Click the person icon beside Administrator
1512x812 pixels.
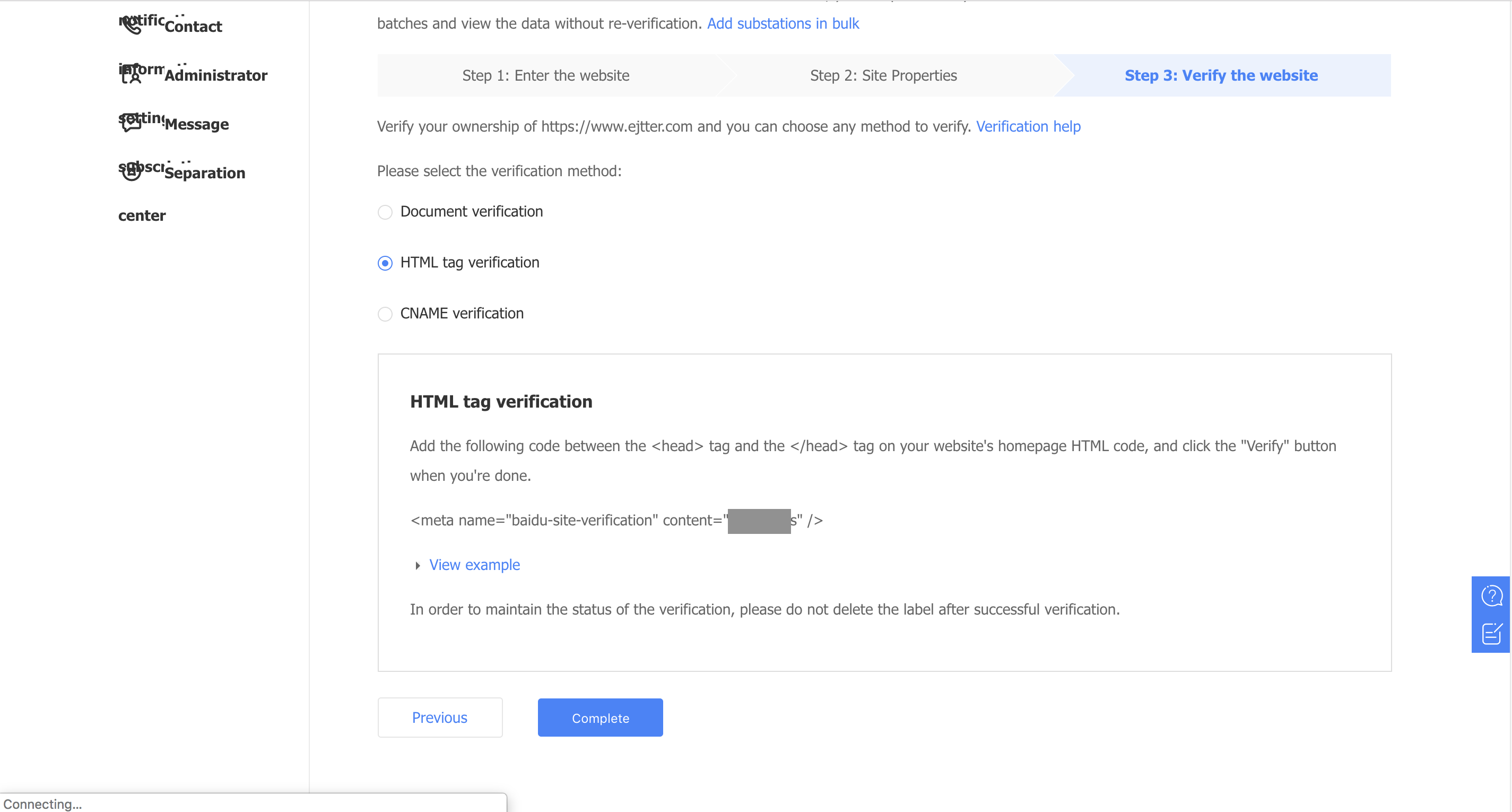(133, 74)
